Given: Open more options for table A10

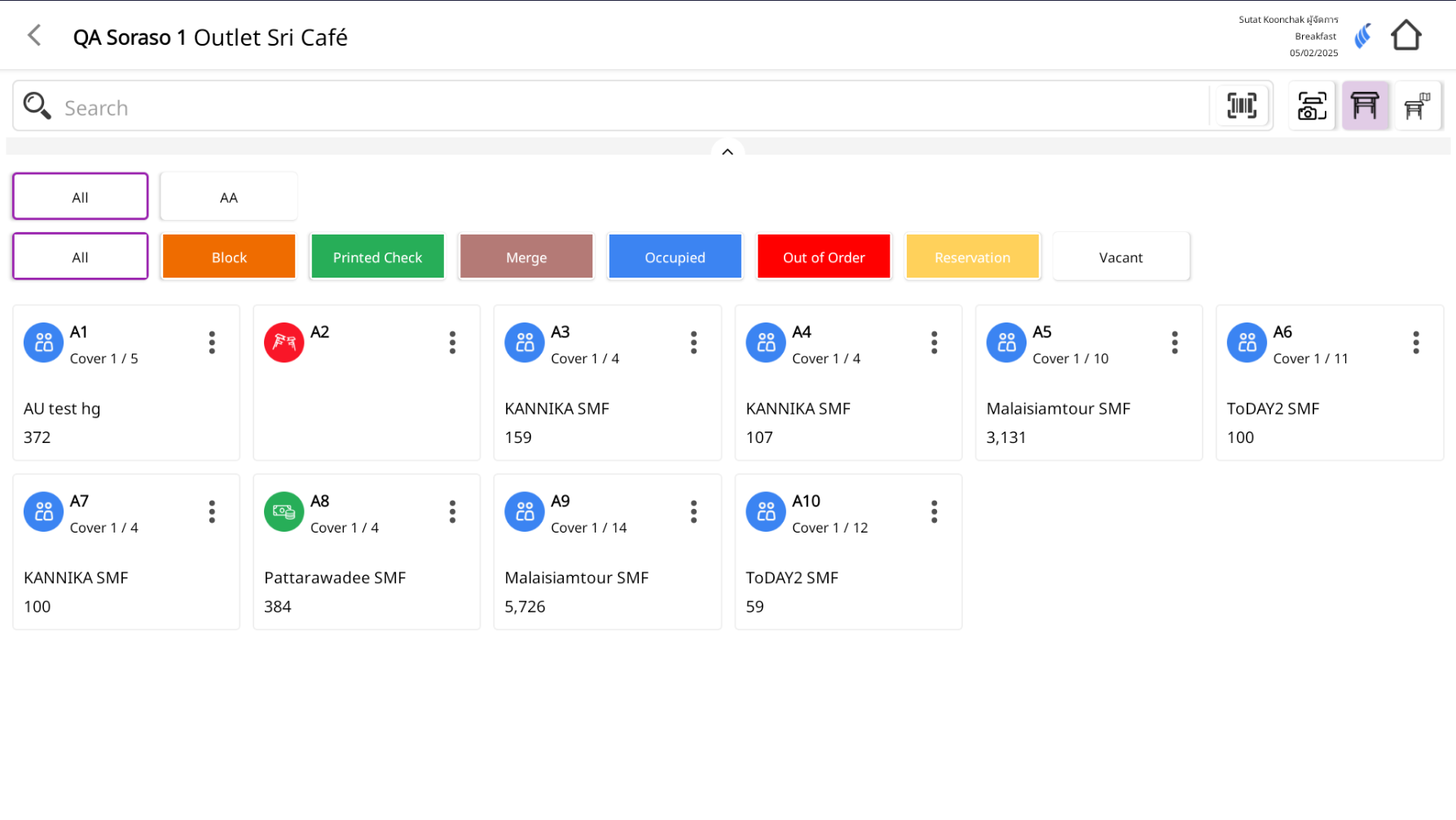Looking at the screenshot, I should 934,512.
